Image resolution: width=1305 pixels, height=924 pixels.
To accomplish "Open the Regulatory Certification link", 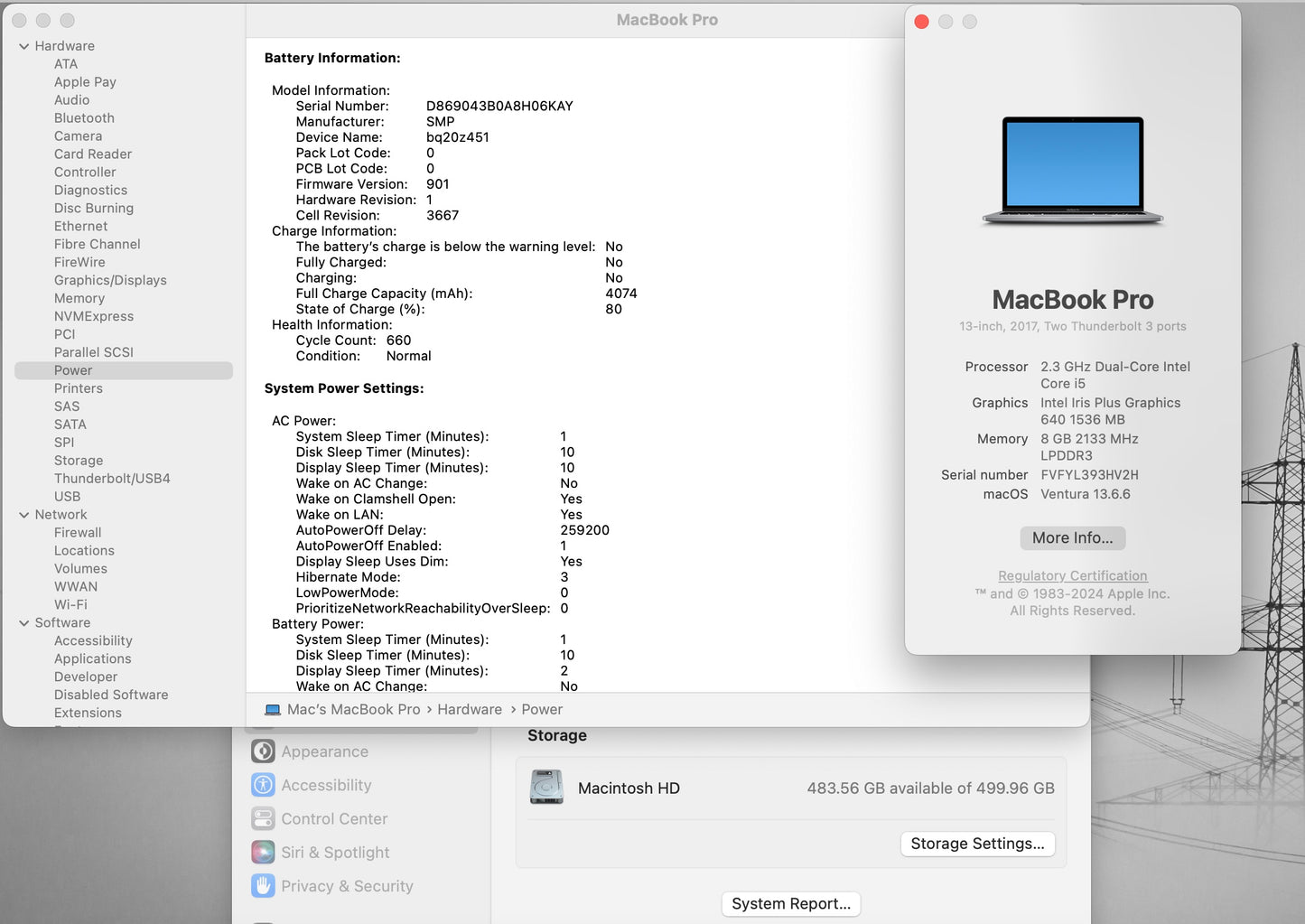I will pos(1072,575).
